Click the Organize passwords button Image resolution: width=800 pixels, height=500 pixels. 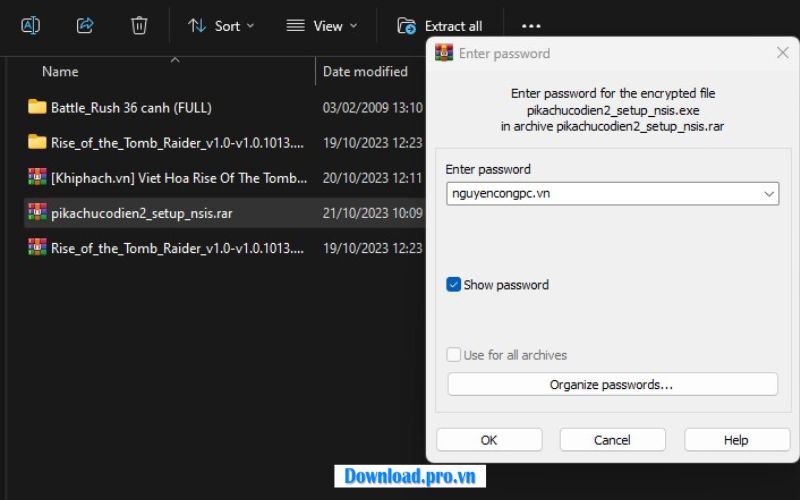pos(612,384)
